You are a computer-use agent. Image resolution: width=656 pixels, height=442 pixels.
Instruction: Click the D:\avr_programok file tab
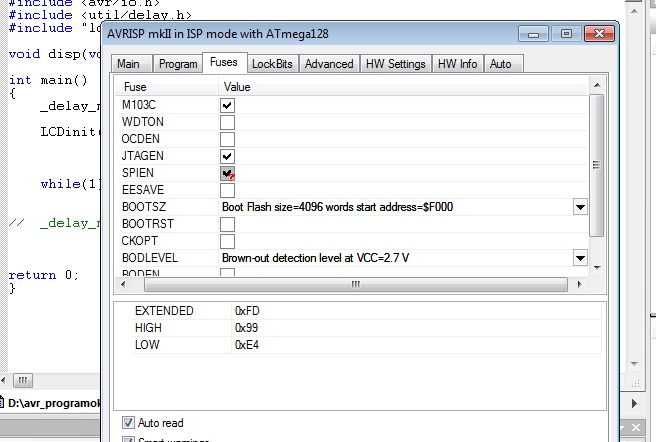(x=50, y=403)
